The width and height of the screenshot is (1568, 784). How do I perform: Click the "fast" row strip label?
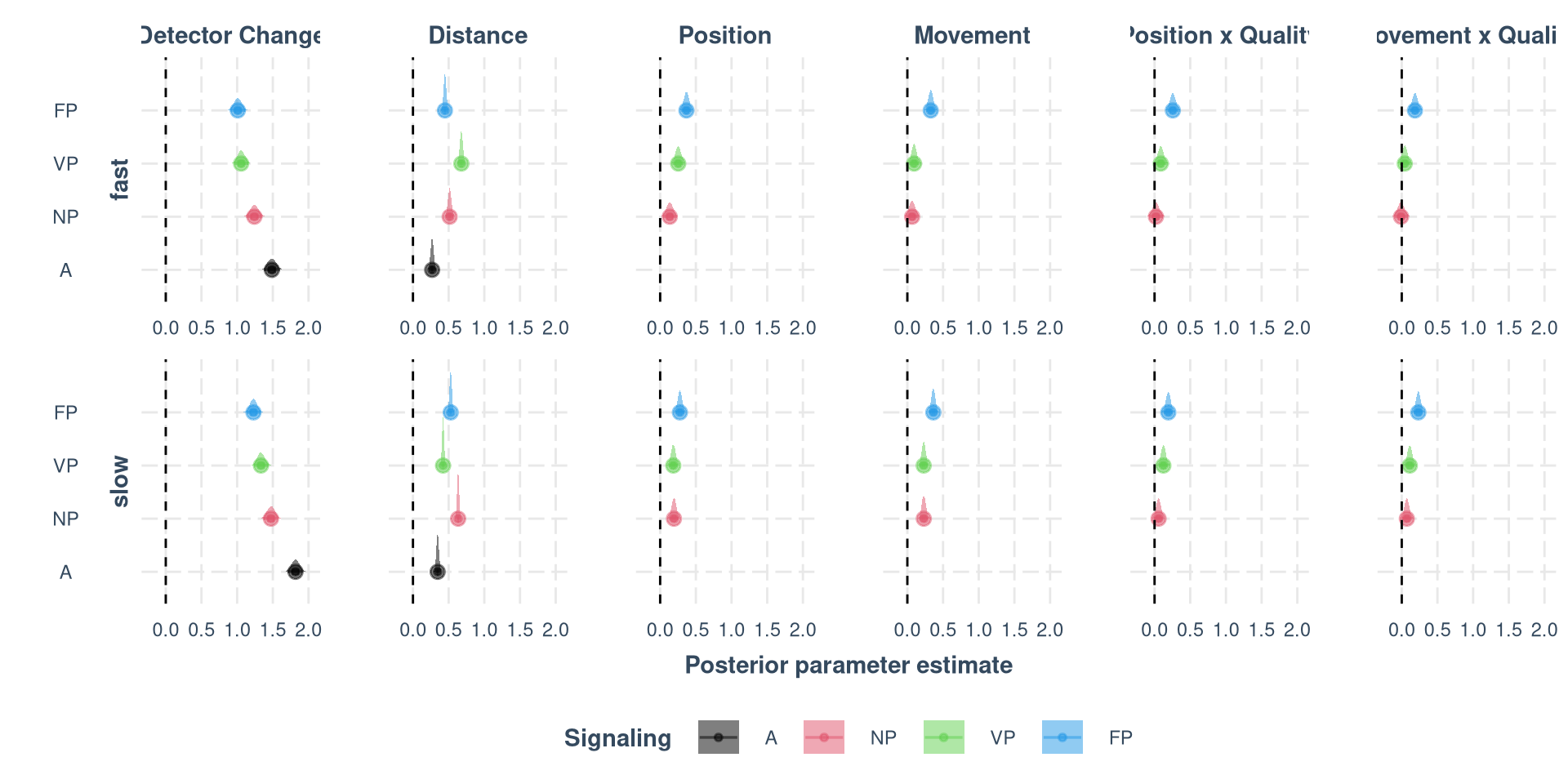click(x=120, y=180)
